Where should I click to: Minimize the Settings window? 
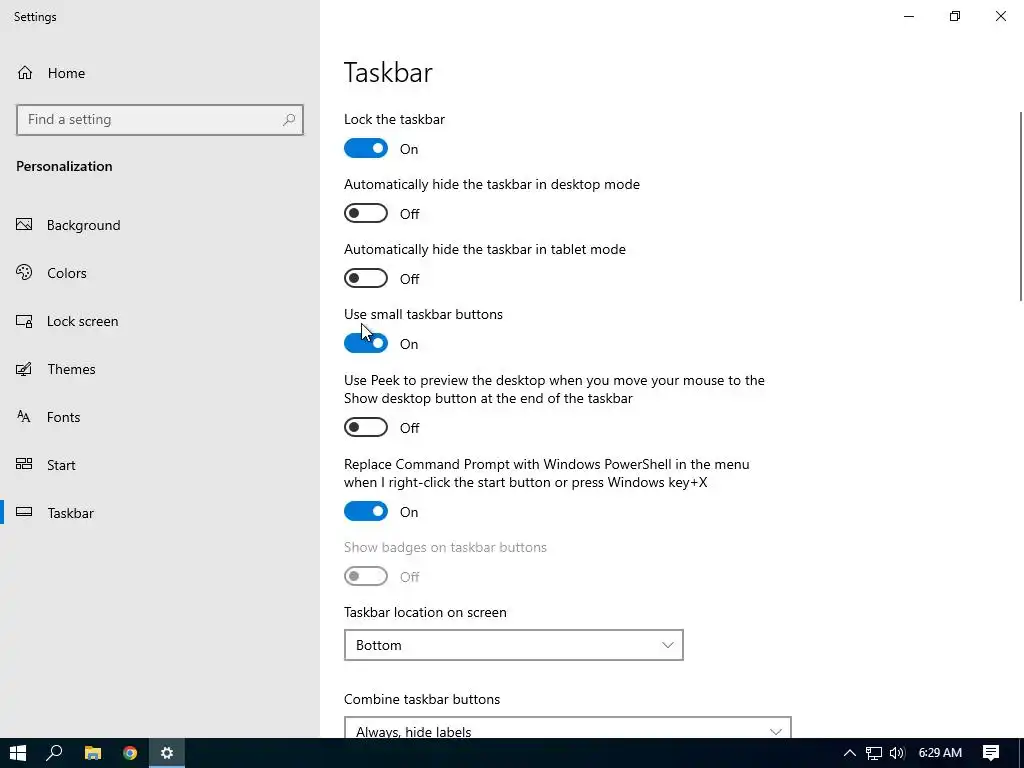(908, 16)
